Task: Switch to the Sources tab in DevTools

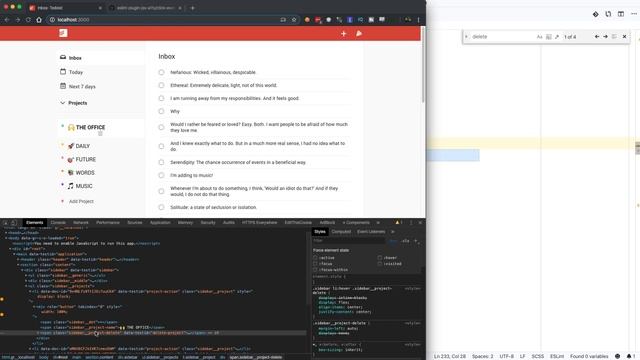Action: (x=135, y=223)
